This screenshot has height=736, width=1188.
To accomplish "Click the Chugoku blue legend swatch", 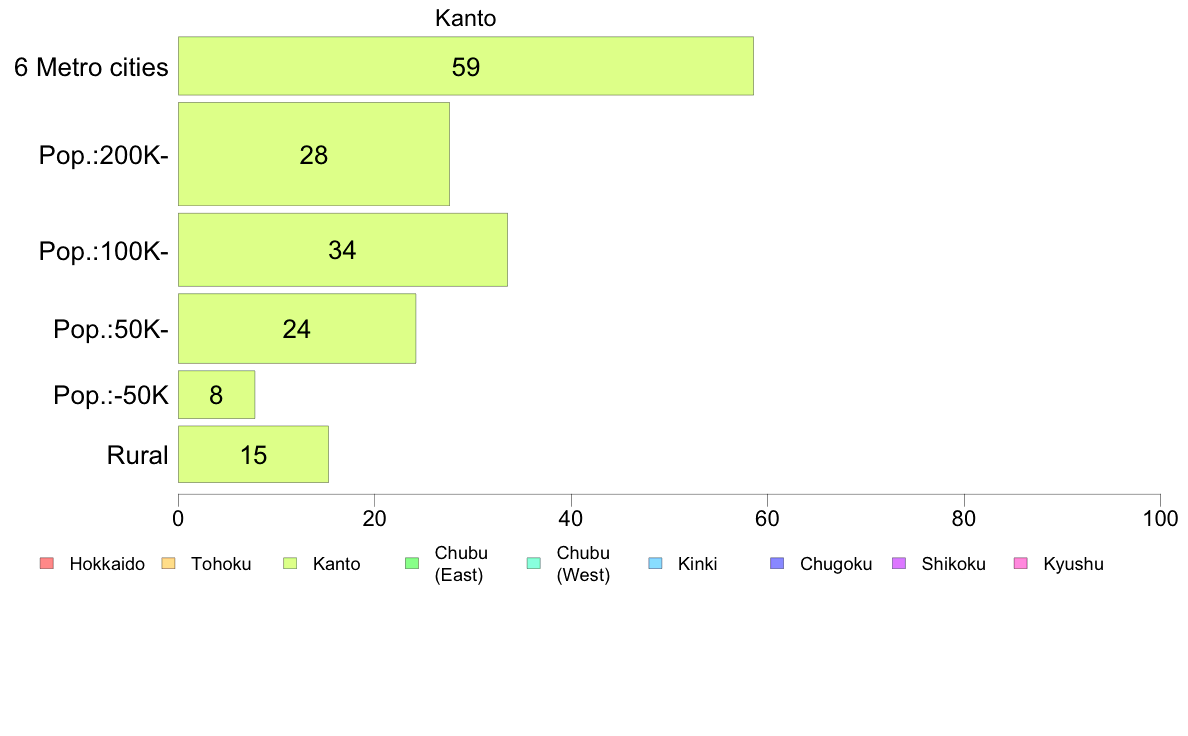I will [x=777, y=563].
